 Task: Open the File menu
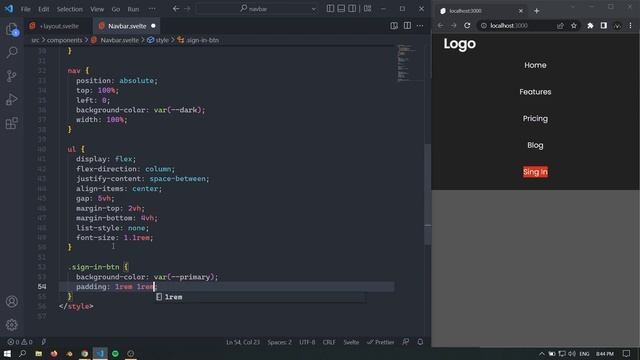tap(25, 9)
